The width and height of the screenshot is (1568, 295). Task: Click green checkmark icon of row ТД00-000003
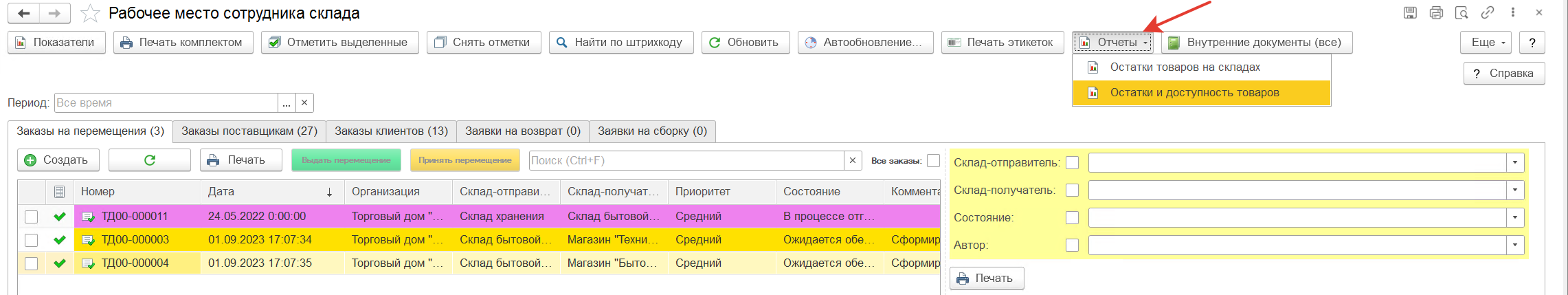click(60, 240)
